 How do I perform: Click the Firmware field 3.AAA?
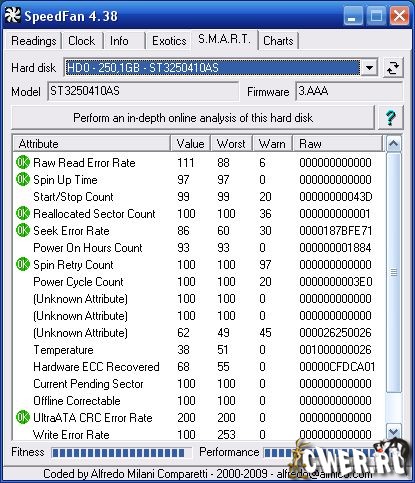click(349, 91)
